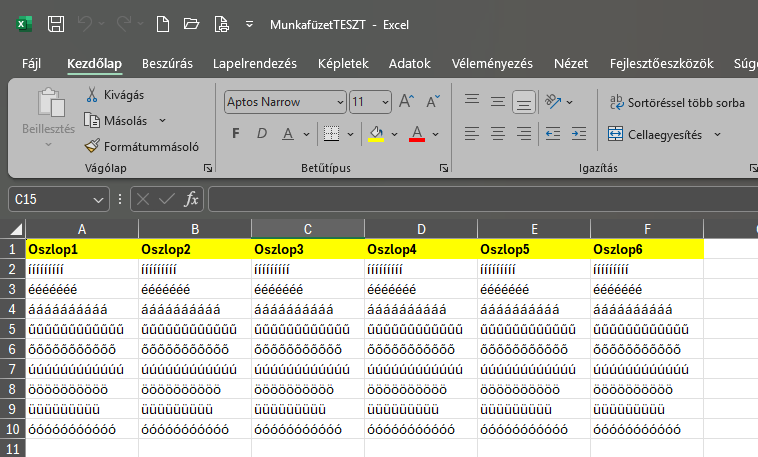
Task: Select row 5 header
Action: click(x=13, y=329)
